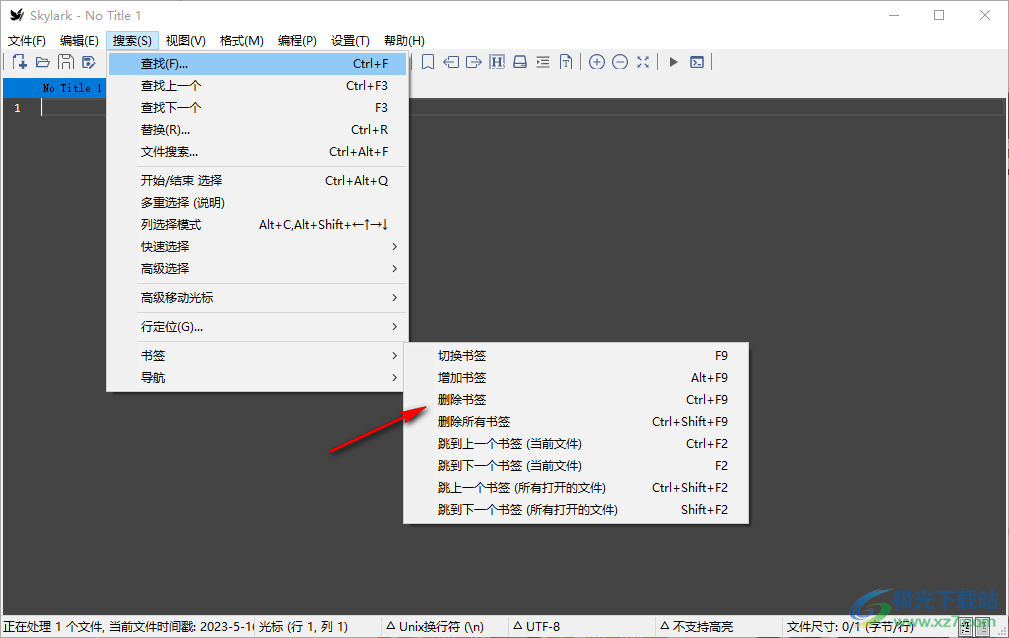Click the bookmark toolbar icon

click(428, 62)
